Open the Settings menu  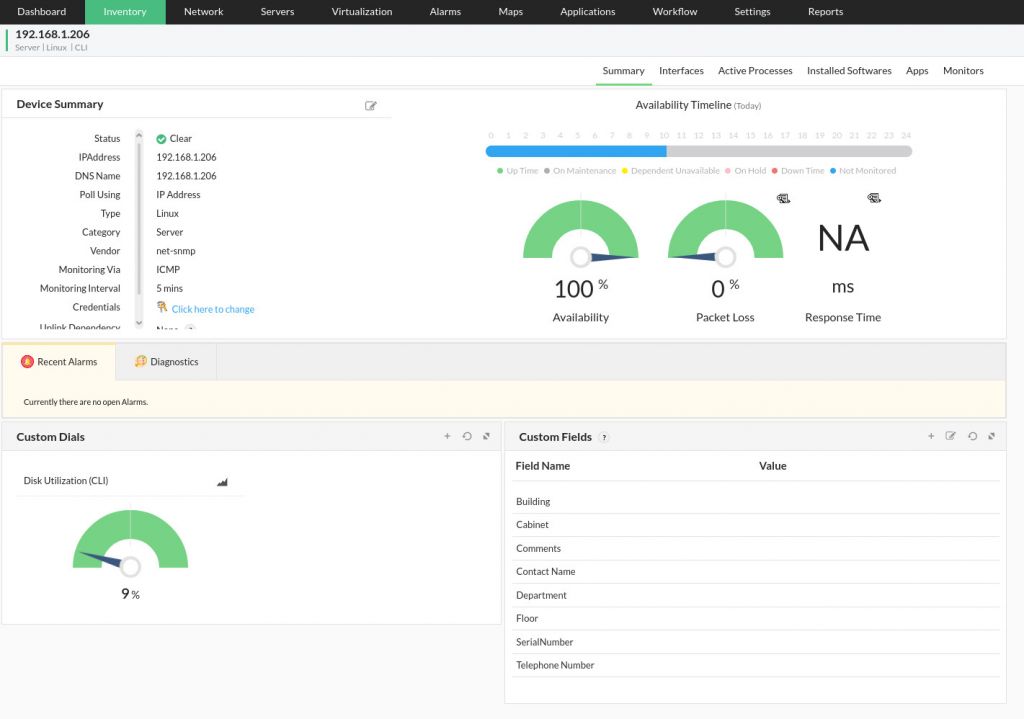752,12
